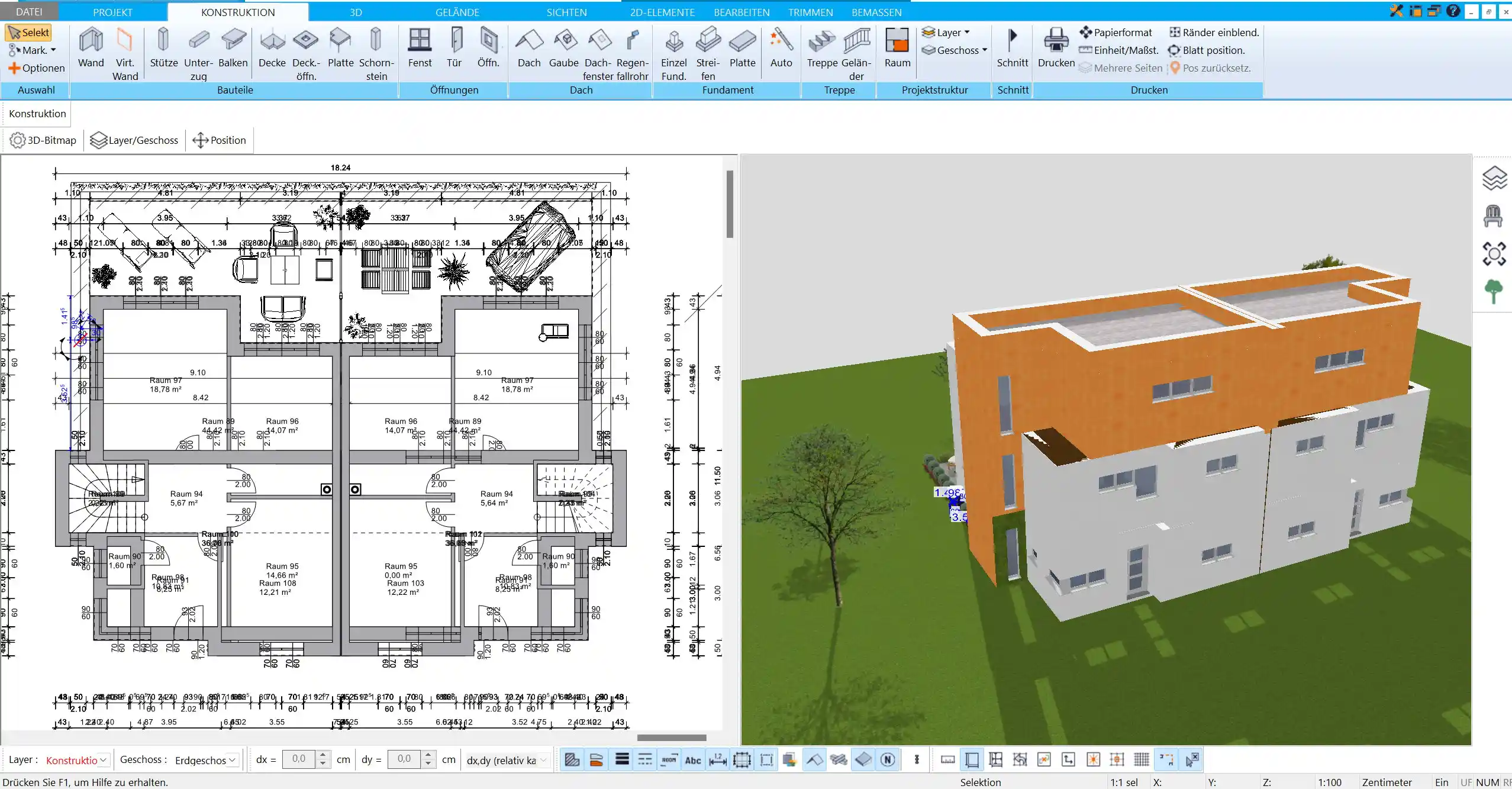This screenshot has height=789, width=1512.
Task: Open the 2D-ELEMENTE tab
Action: 662,12
